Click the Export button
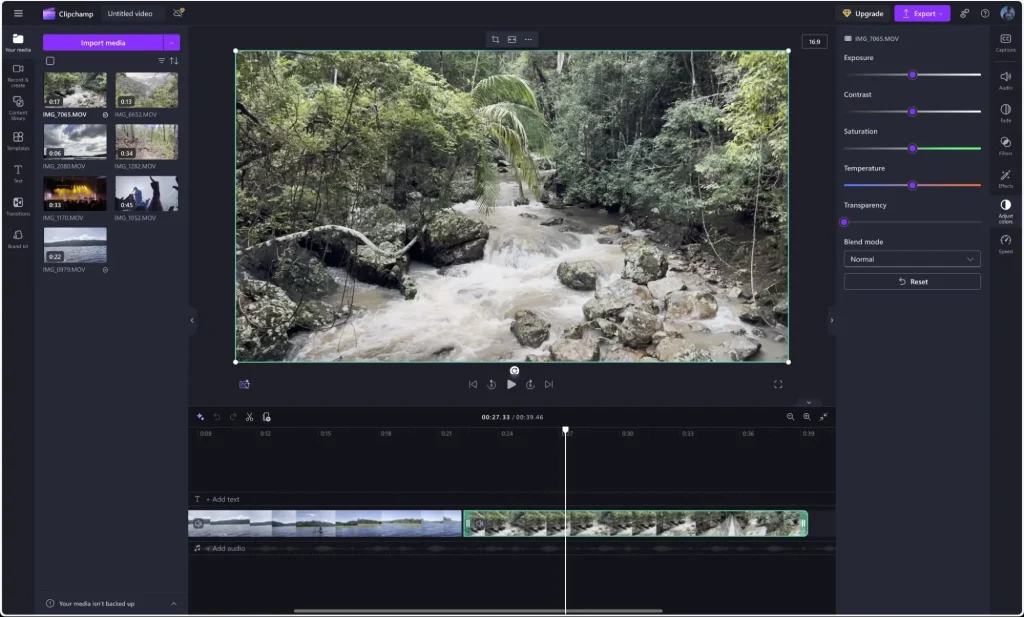The image size is (1024, 617). (921, 13)
